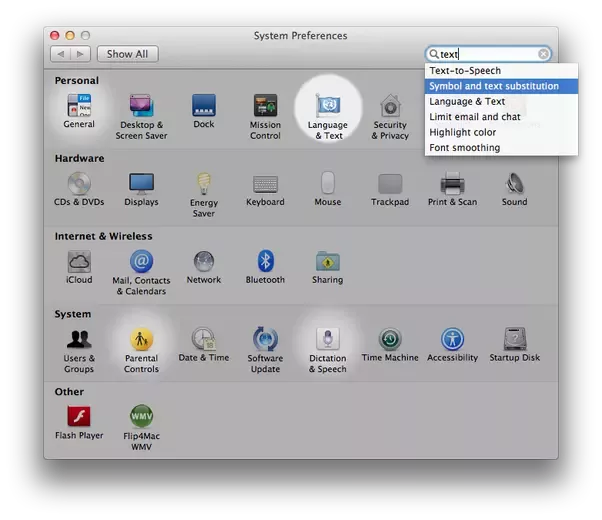
Task: Clear the search field text
Action: [543, 54]
